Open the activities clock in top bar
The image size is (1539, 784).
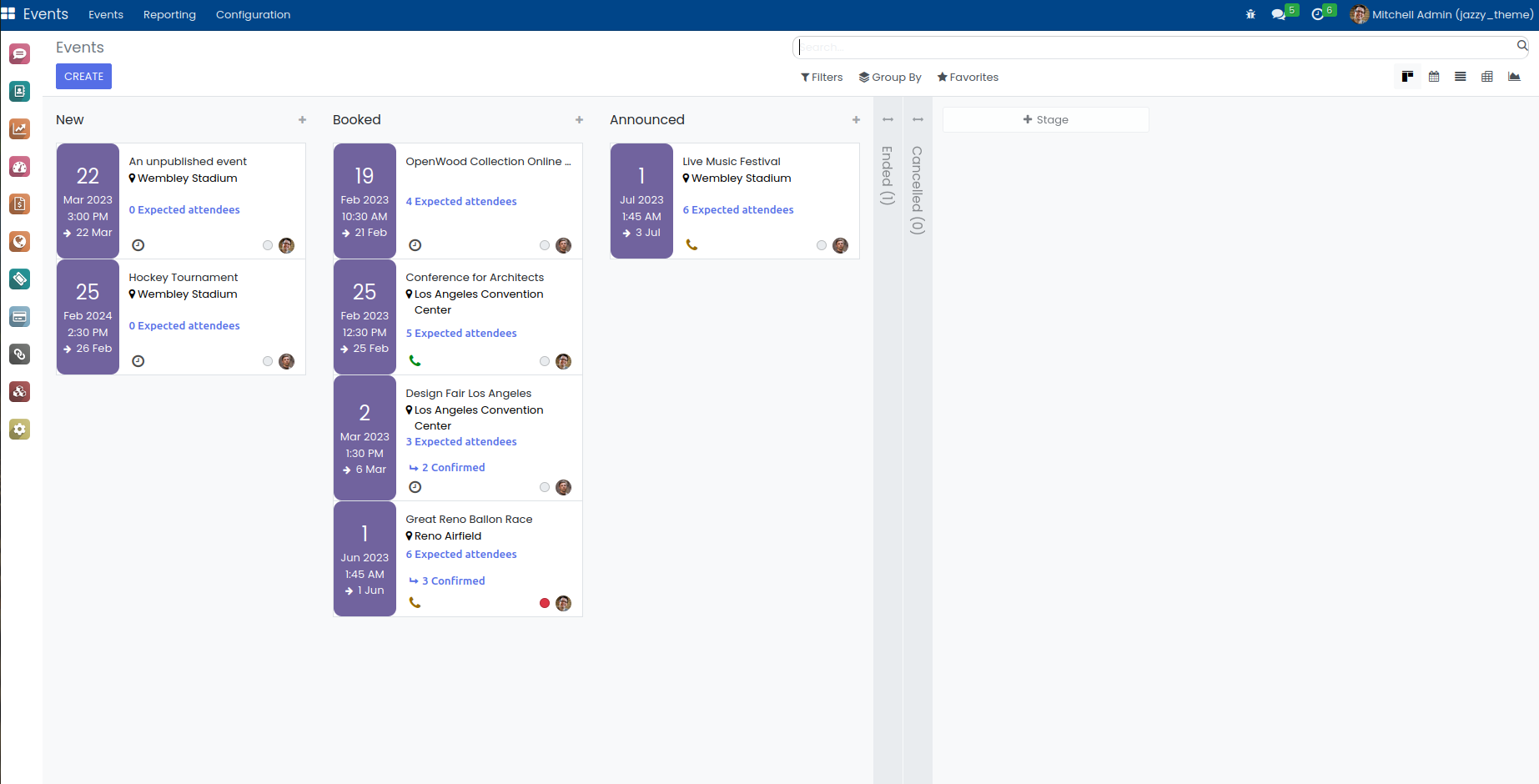click(x=1318, y=14)
